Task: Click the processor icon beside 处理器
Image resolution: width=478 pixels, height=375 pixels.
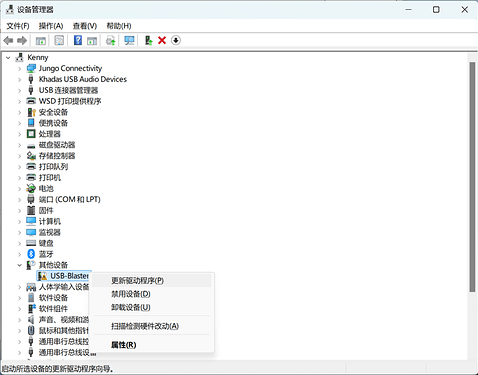Action: [x=31, y=134]
